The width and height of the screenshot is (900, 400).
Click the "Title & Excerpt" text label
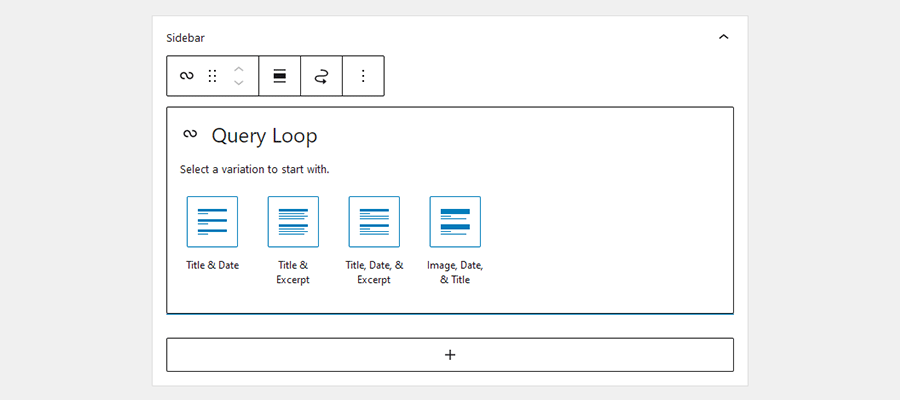(x=293, y=272)
